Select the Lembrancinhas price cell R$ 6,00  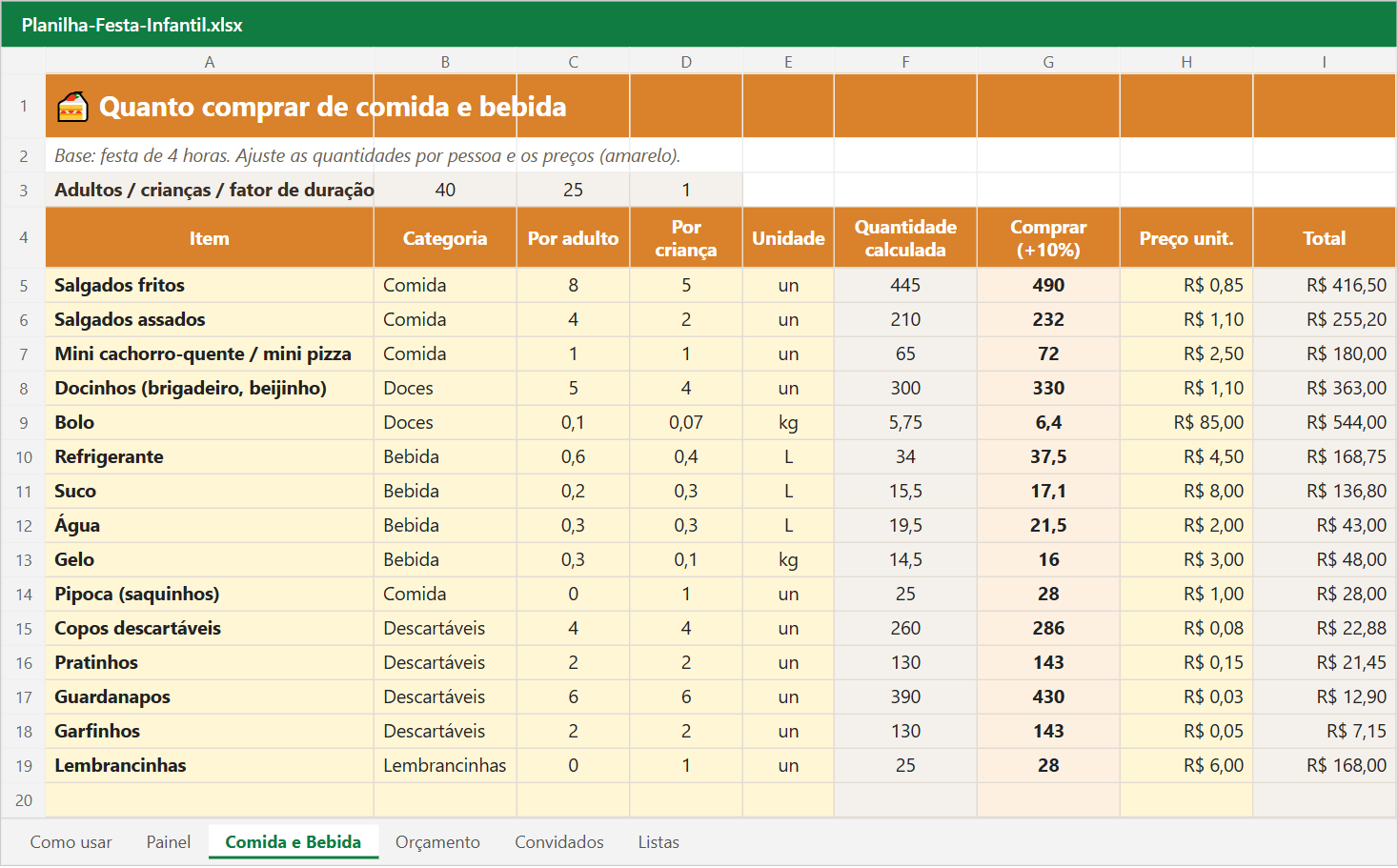1186,766
